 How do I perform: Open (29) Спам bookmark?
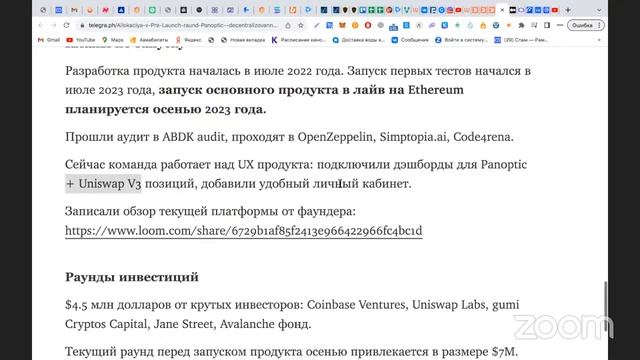pyautogui.click(x=521, y=40)
